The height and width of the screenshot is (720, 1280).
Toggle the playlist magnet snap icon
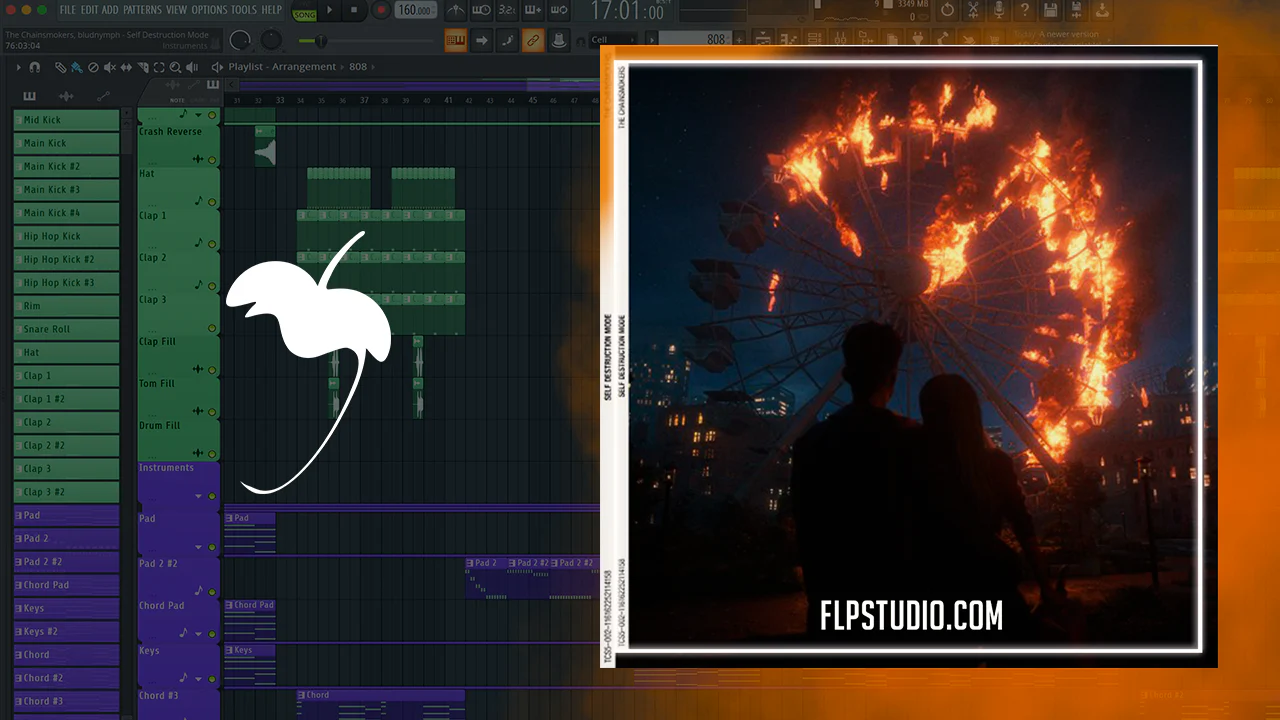35,67
